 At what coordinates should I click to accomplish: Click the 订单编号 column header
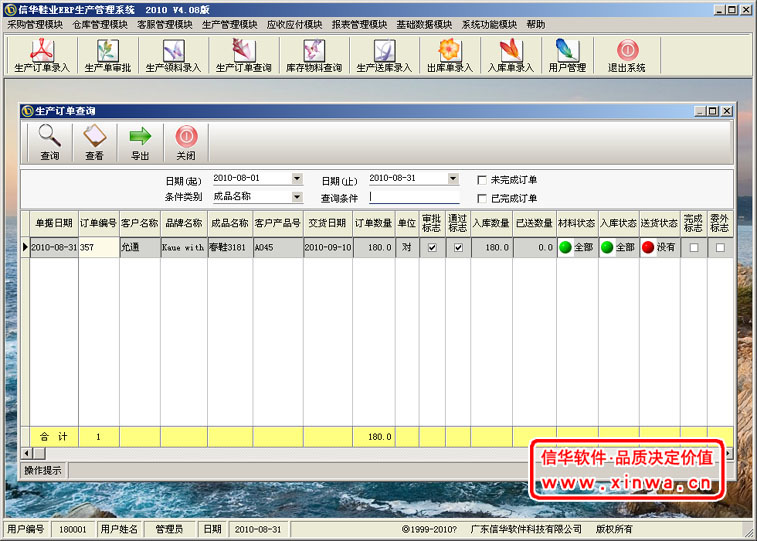point(98,223)
